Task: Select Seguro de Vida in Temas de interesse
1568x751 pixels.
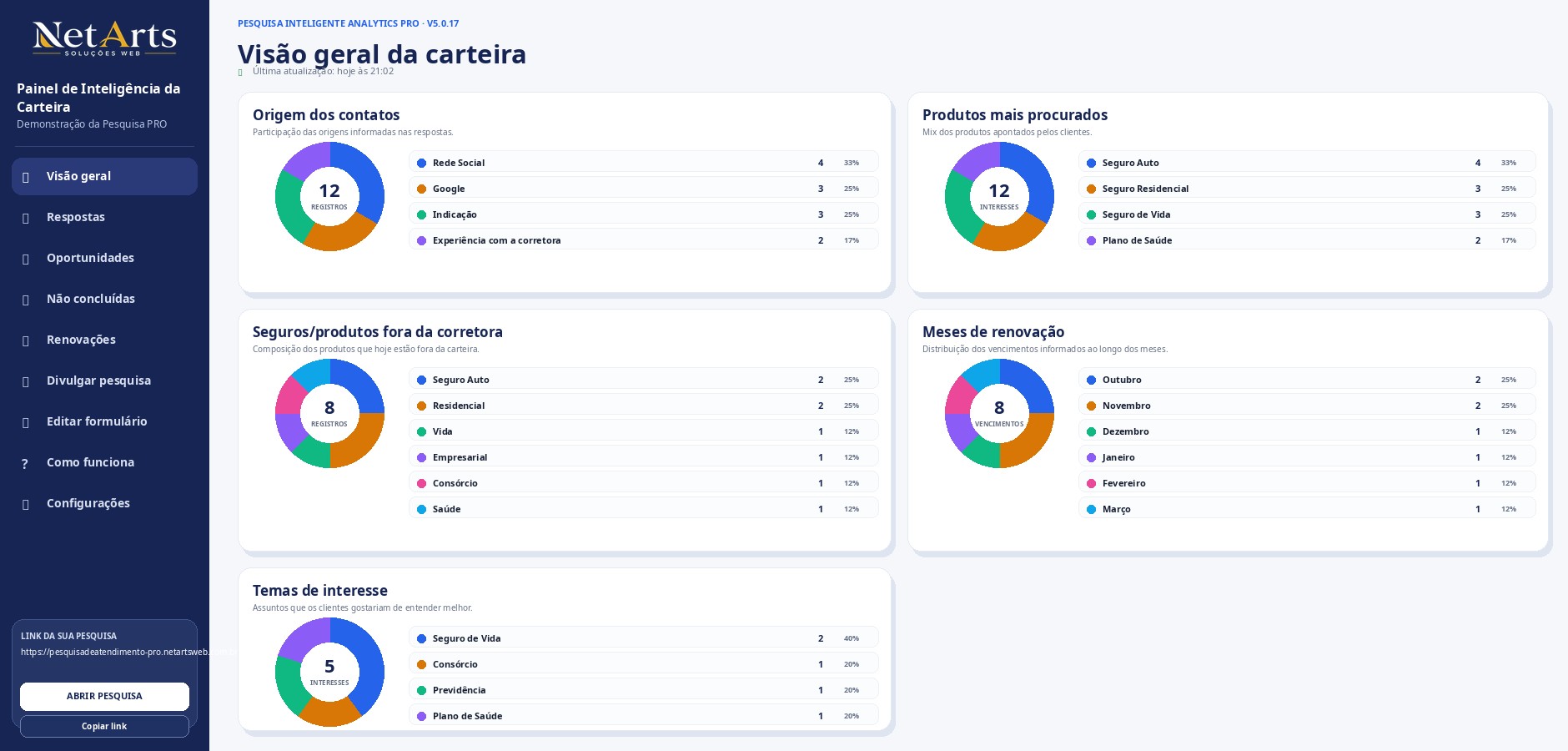Action: [x=643, y=638]
